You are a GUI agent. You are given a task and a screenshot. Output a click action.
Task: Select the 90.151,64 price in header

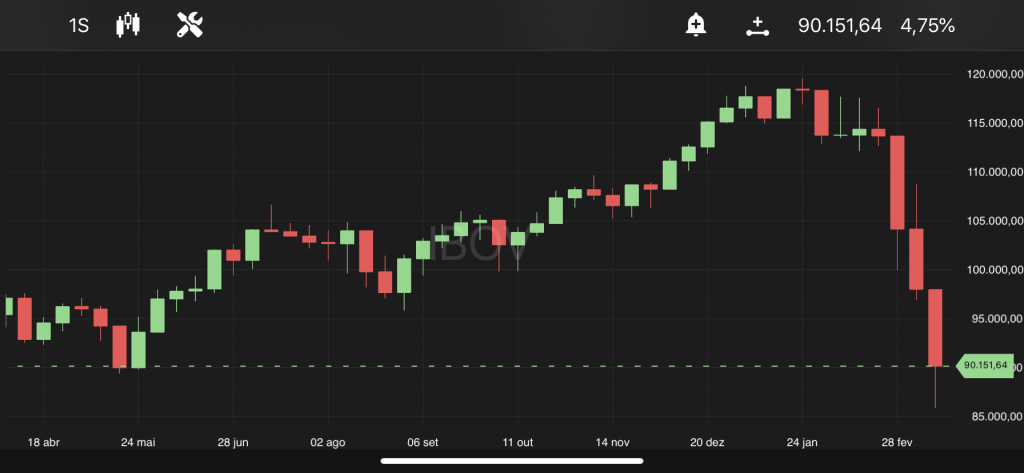point(840,26)
